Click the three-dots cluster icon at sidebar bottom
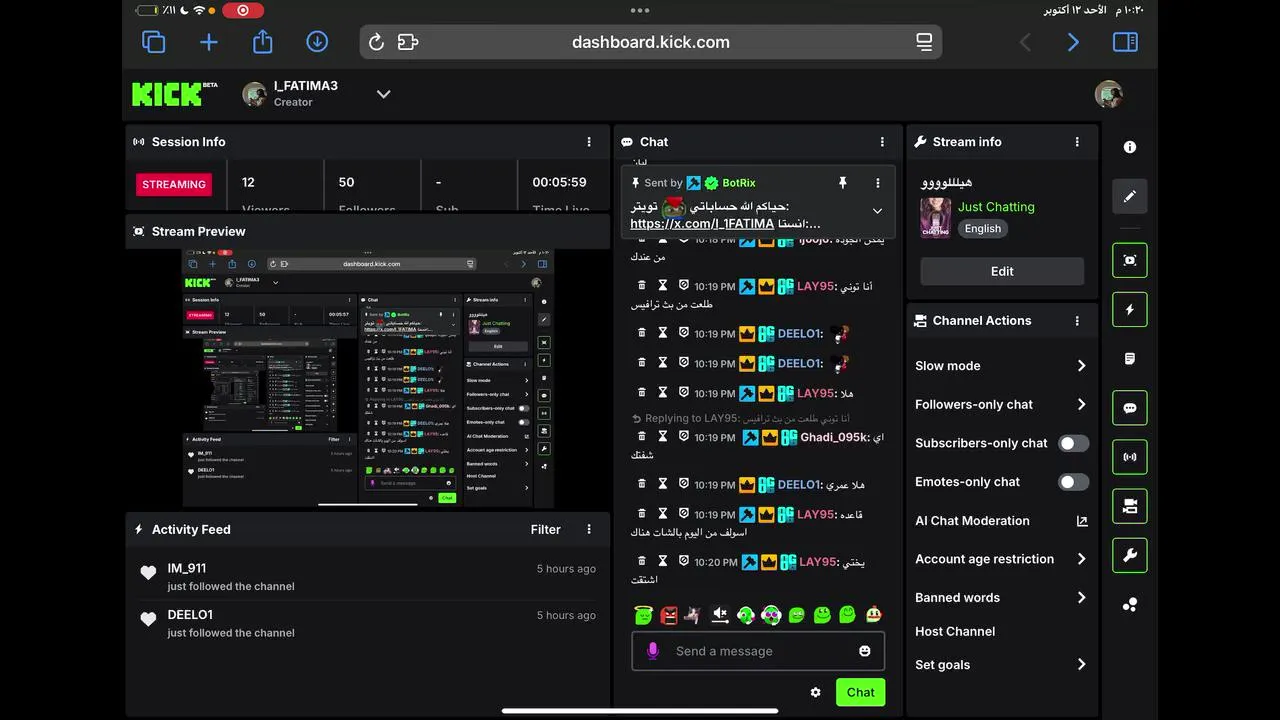Image resolution: width=1280 pixels, height=720 pixels. (1129, 604)
